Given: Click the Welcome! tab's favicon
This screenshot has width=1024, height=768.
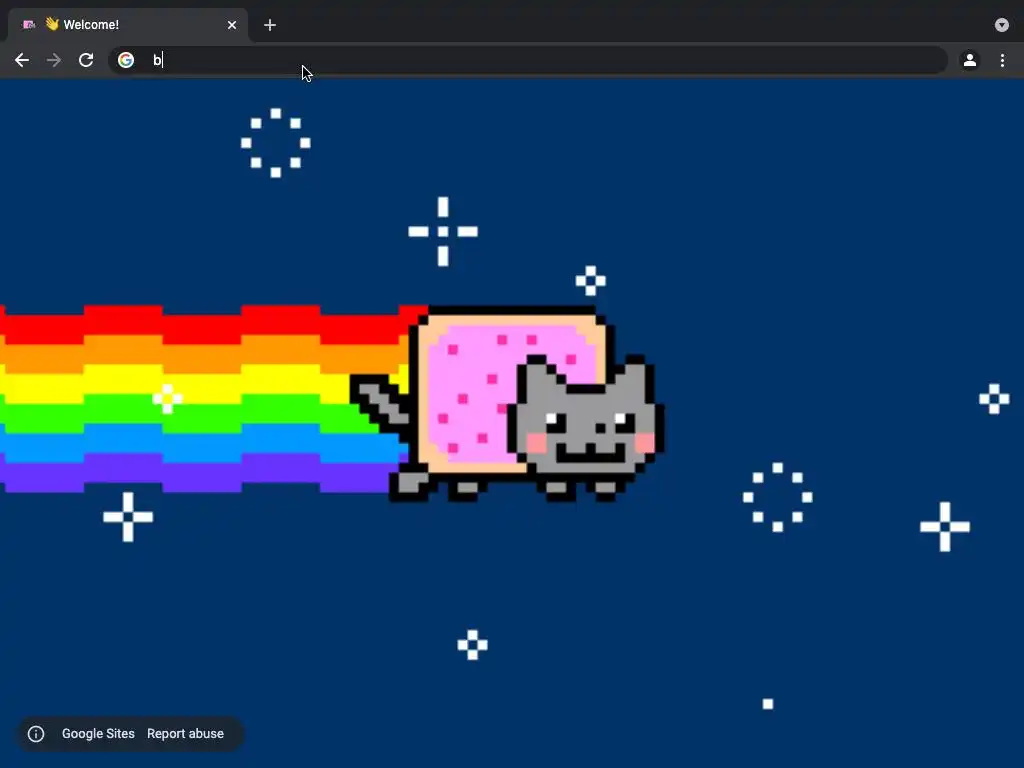Looking at the screenshot, I should click(x=29, y=25).
